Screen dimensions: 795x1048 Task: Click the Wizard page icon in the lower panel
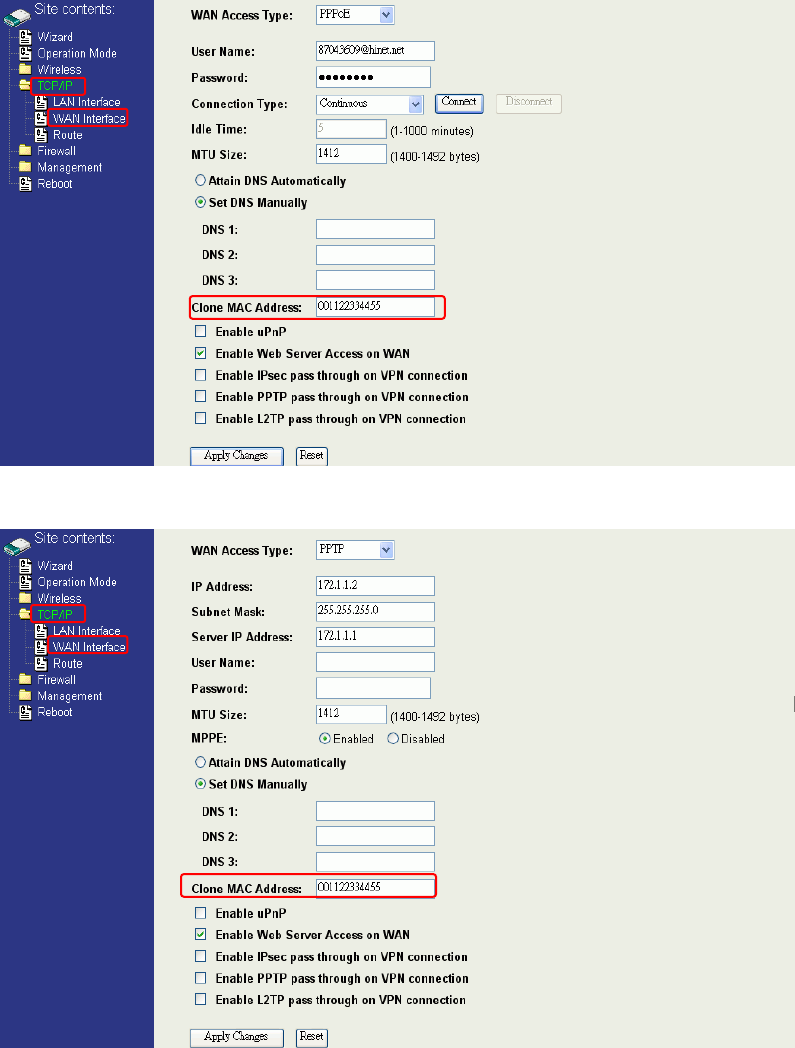tap(25, 565)
